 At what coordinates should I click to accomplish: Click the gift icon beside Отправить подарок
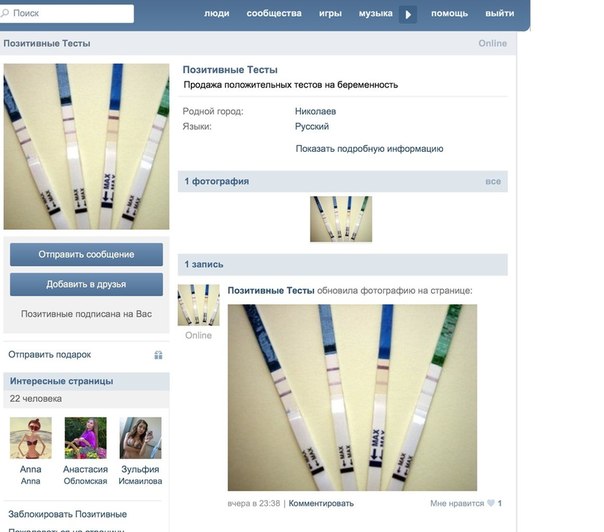158,355
